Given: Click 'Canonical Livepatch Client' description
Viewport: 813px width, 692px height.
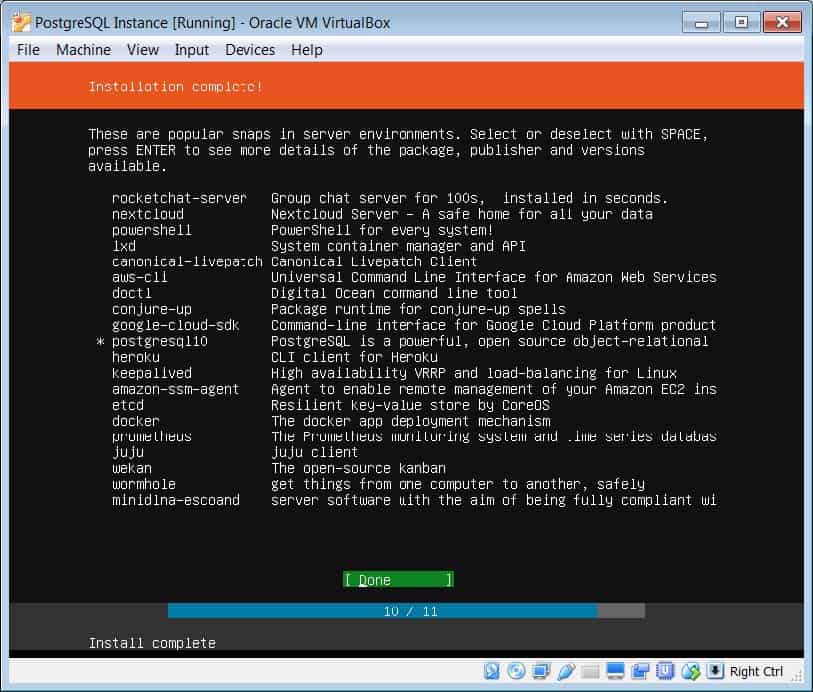Looking at the screenshot, I should (374, 261).
